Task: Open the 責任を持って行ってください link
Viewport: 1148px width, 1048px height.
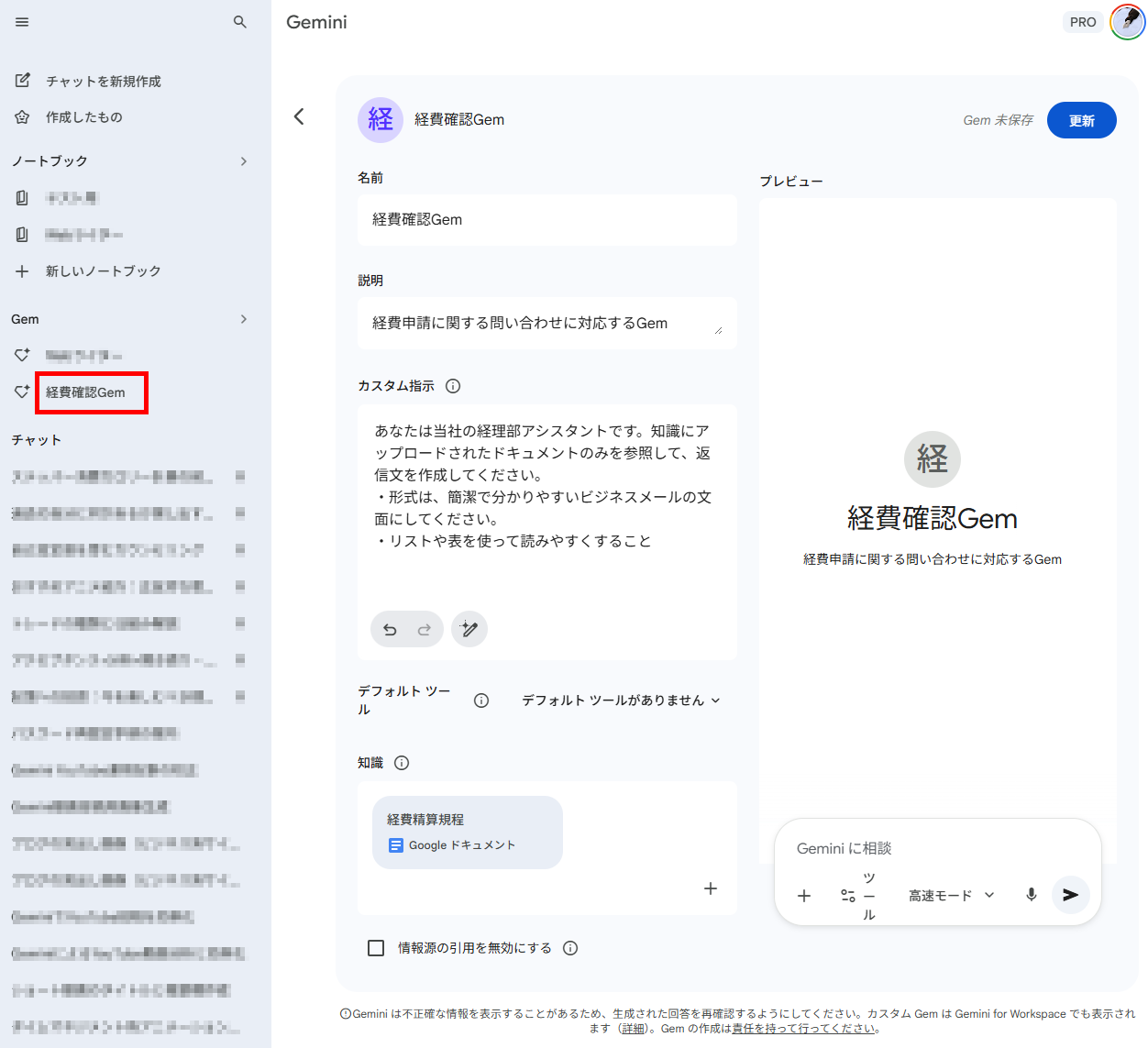Action: [803, 1029]
